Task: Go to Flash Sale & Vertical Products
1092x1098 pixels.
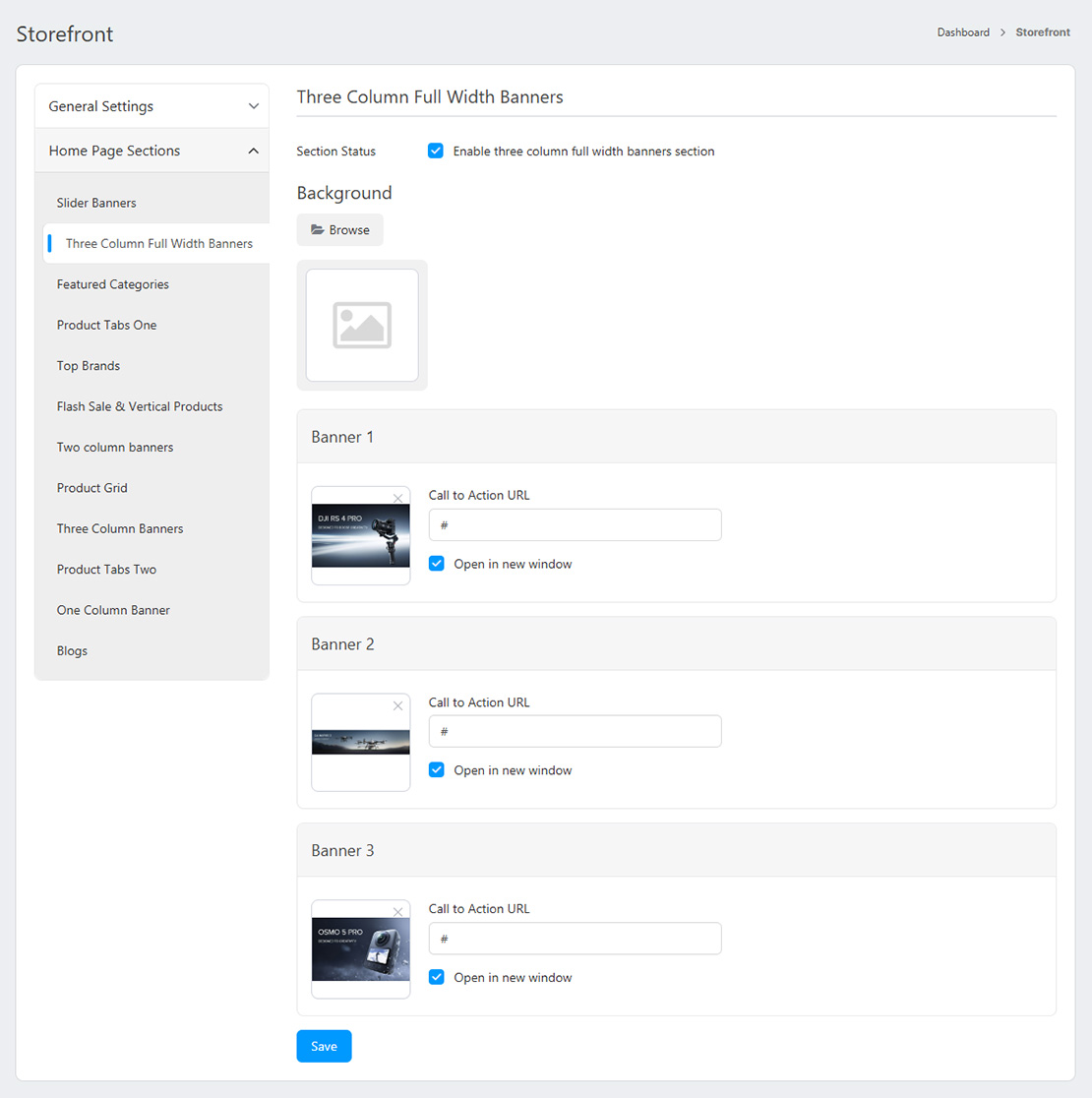Action: click(x=140, y=406)
